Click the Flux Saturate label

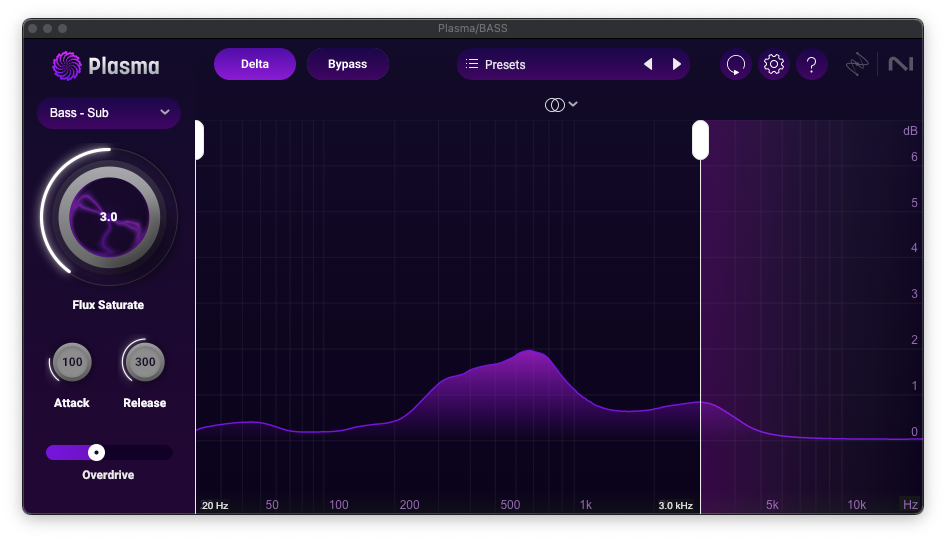[108, 305]
